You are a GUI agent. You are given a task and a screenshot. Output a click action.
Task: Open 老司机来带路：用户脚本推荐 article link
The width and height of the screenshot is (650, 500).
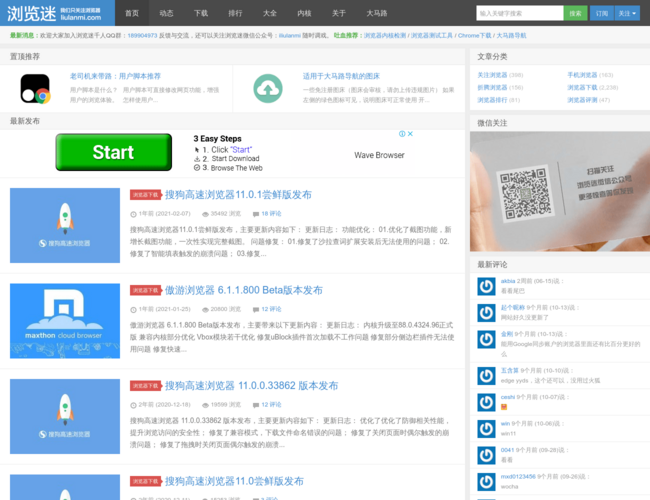pos(115,76)
